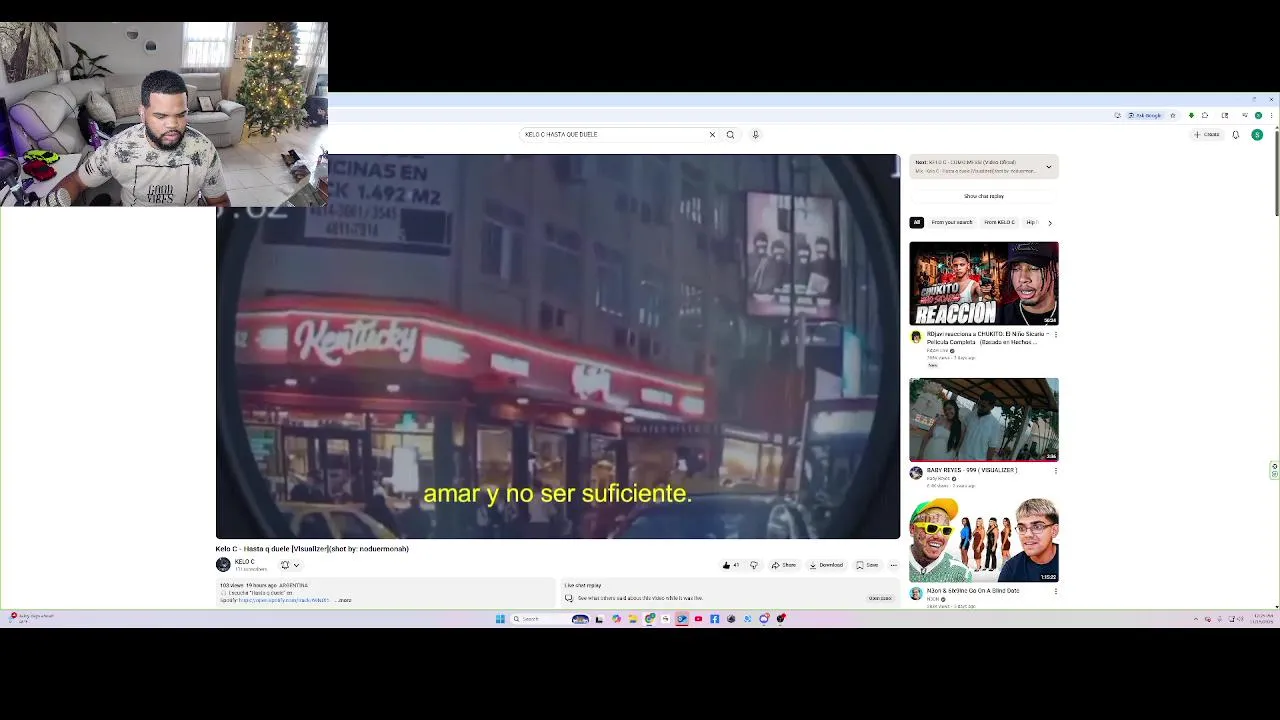Image resolution: width=1280 pixels, height=720 pixels.
Task: Click Show chat replay button
Action: click(984, 196)
